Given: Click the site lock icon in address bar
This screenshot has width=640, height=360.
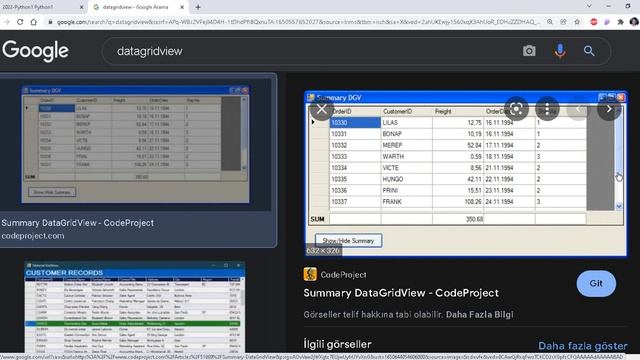Looking at the screenshot, I should click(x=50, y=22).
